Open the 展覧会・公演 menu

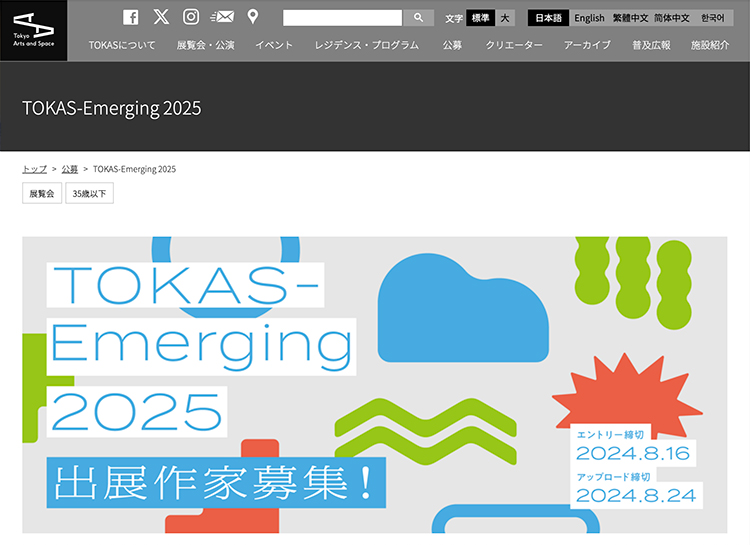click(x=206, y=45)
